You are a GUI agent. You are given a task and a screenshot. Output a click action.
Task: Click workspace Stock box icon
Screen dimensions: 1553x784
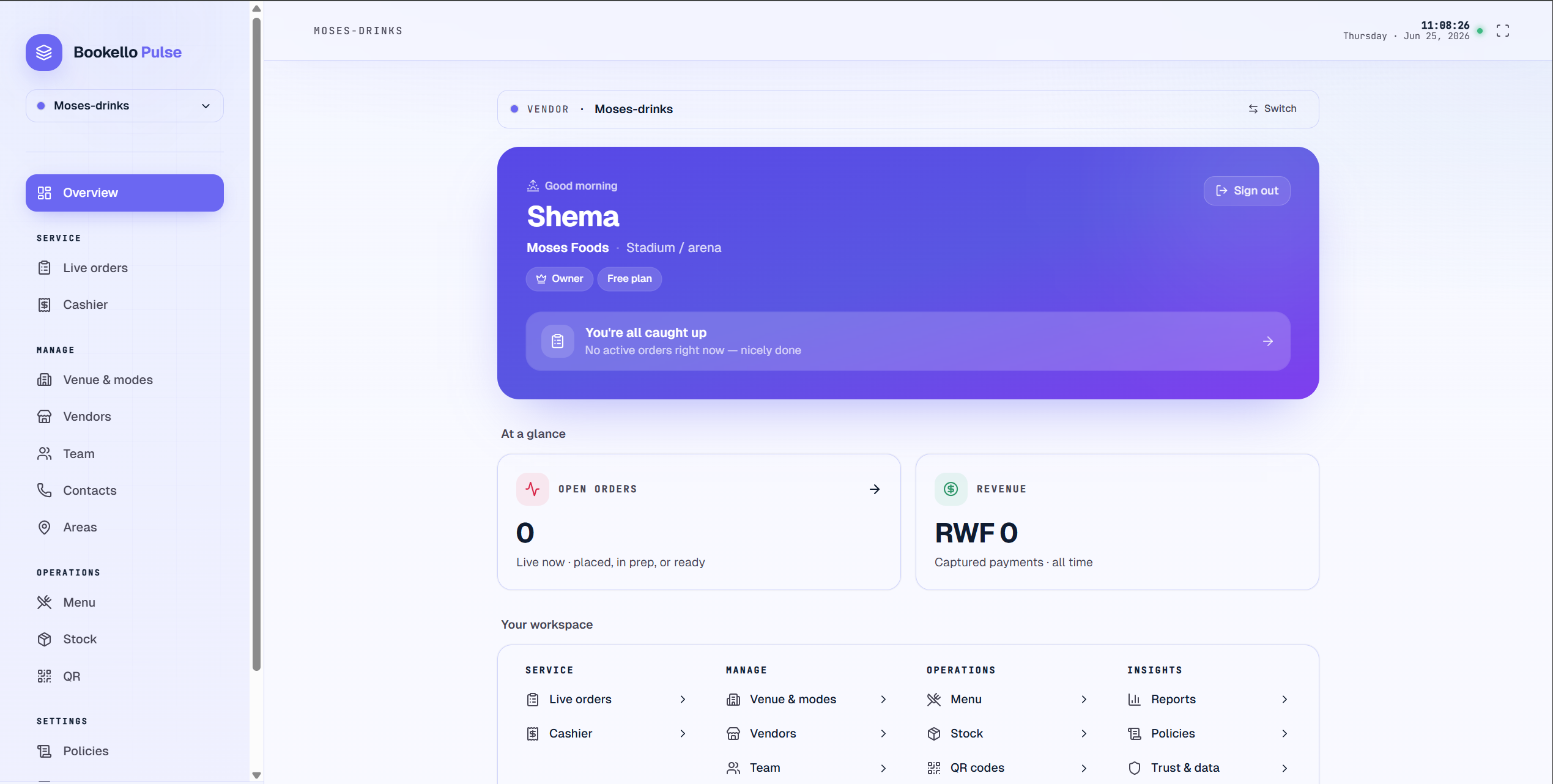pos(934,734)
